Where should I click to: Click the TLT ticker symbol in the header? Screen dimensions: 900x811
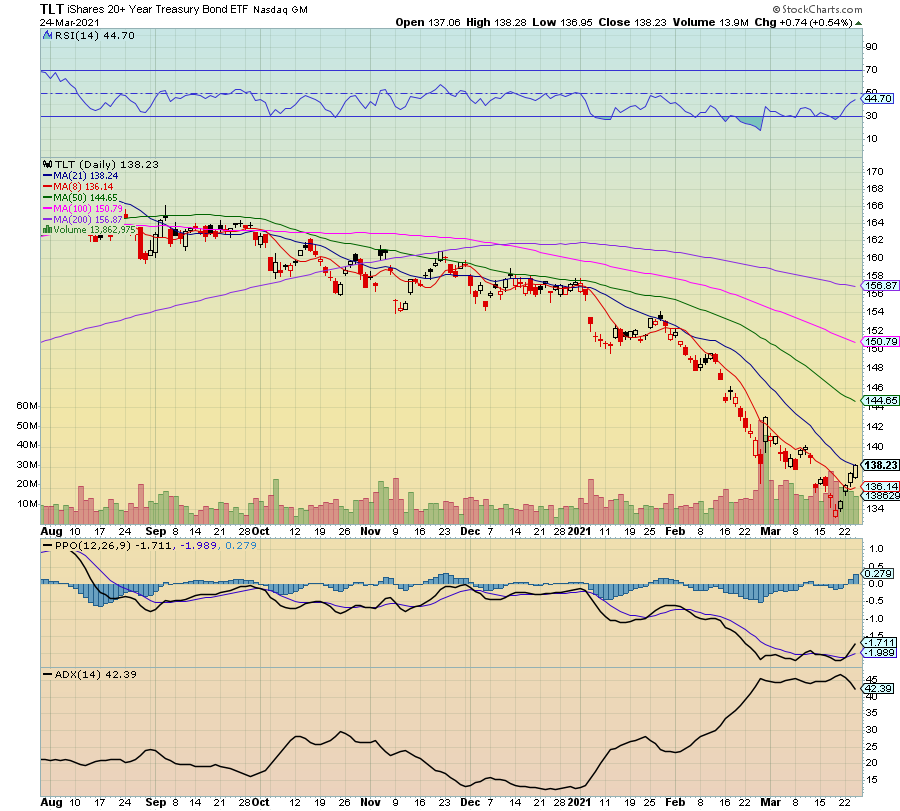[52, 9]
